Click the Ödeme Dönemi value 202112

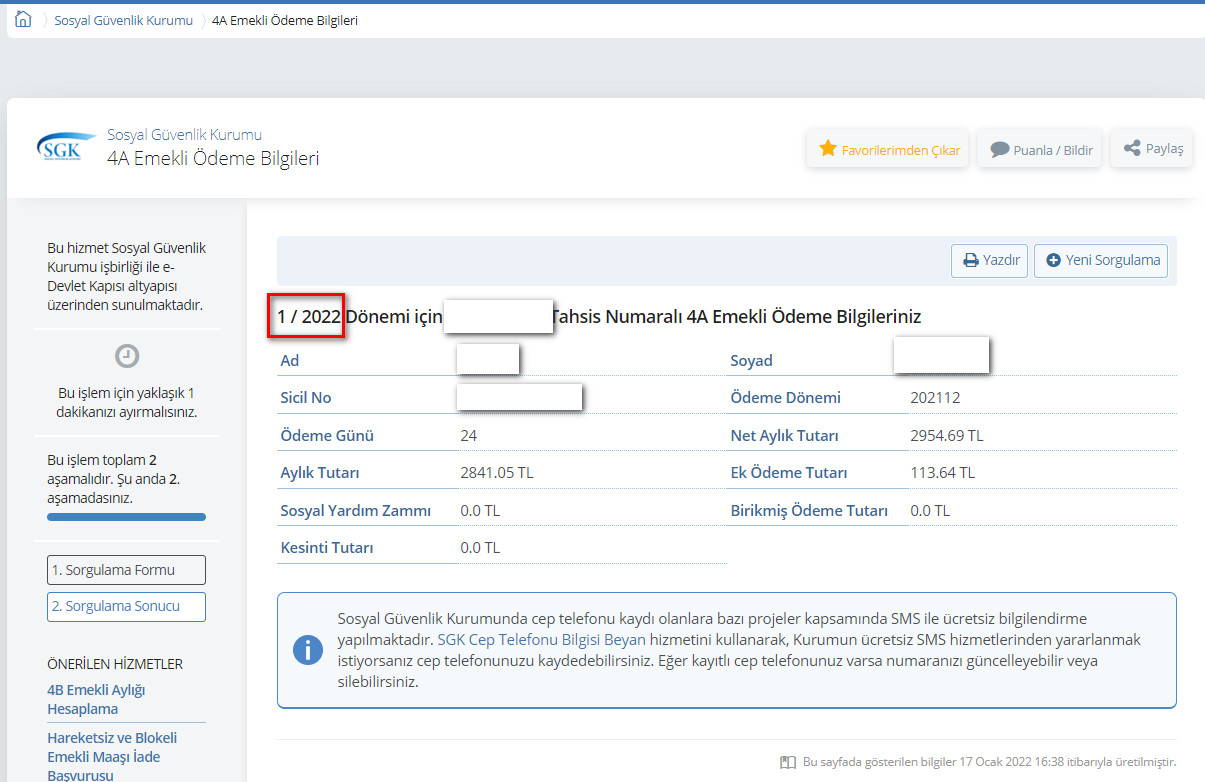click(935, 398)
